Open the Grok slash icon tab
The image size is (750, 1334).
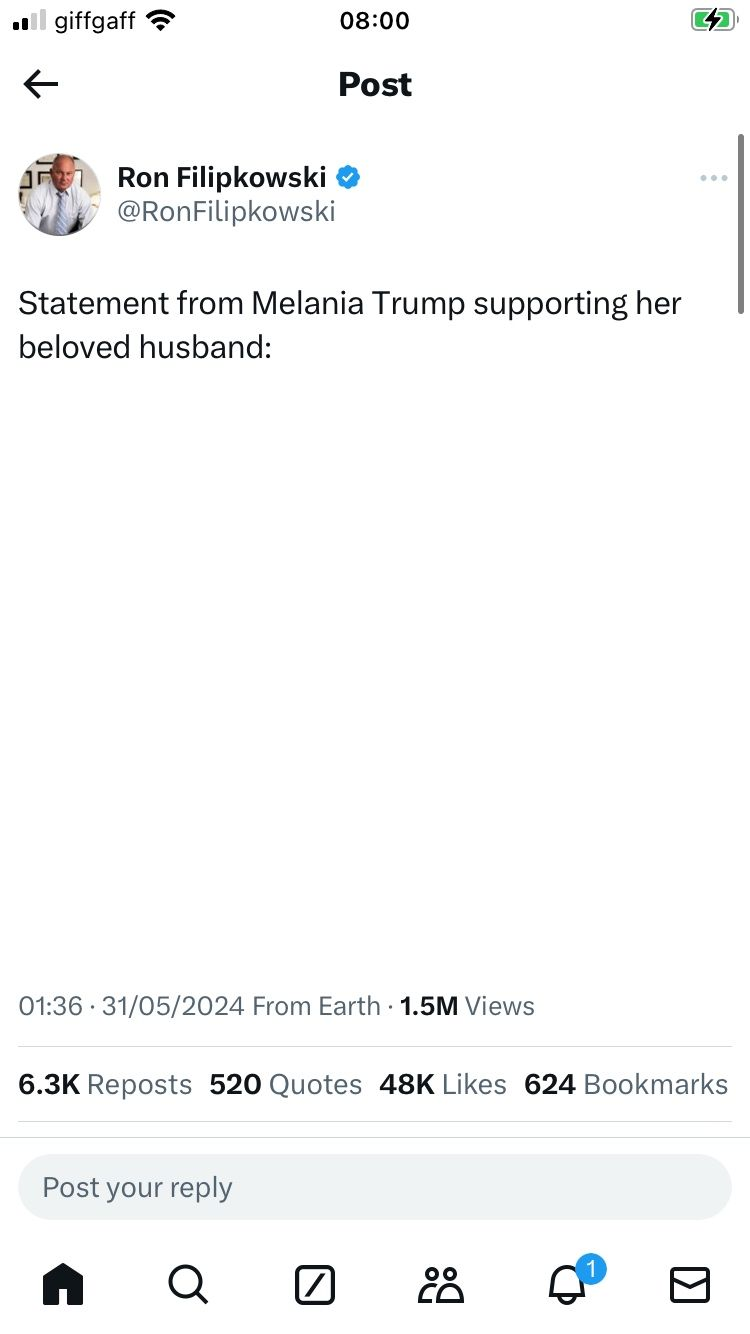315,1284
